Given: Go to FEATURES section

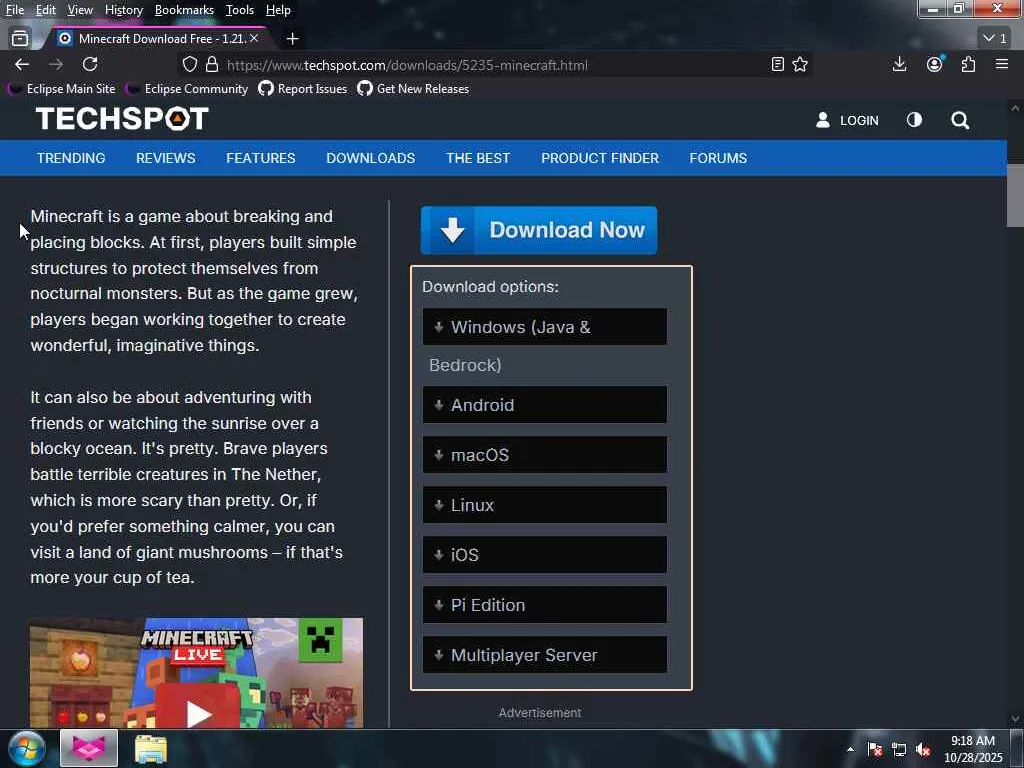Looking at the screenshot, I should coord(261,158).
